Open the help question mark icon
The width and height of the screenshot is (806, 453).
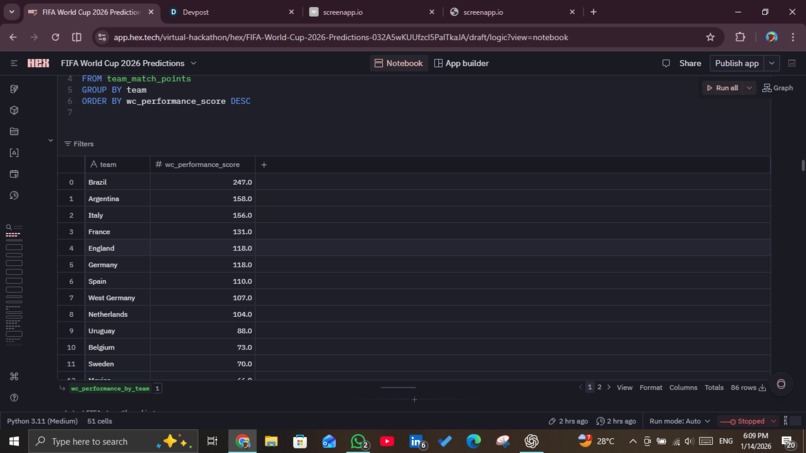click(14, 397)
